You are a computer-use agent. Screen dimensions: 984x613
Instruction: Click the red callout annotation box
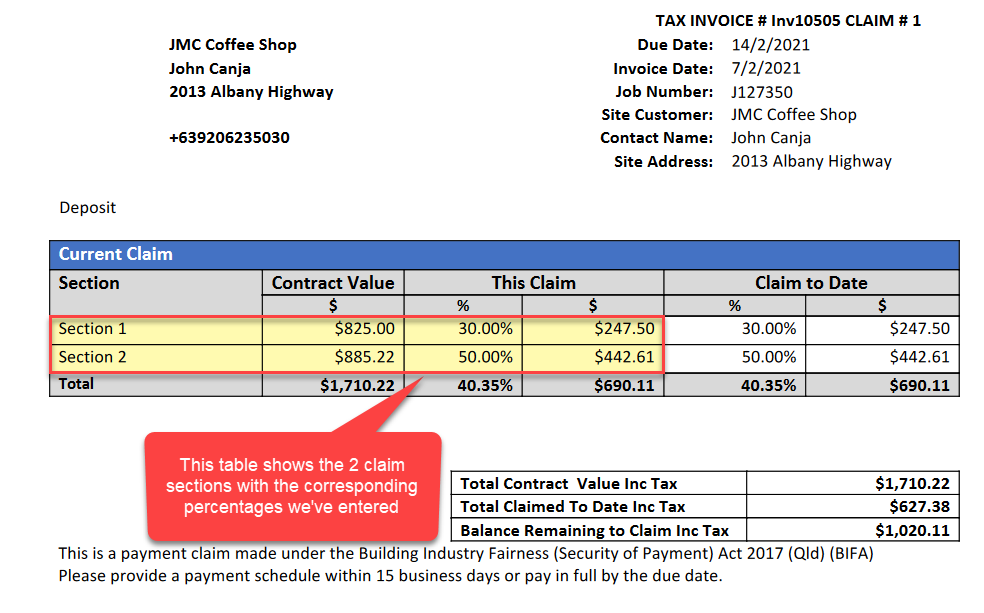coord(292,486)
